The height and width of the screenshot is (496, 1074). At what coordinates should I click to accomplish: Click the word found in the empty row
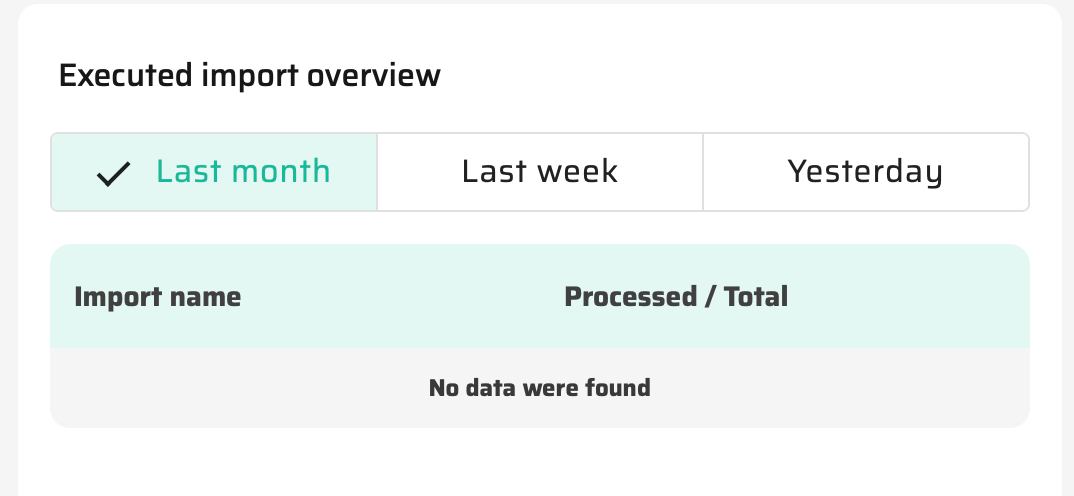(x=618, y=387)
